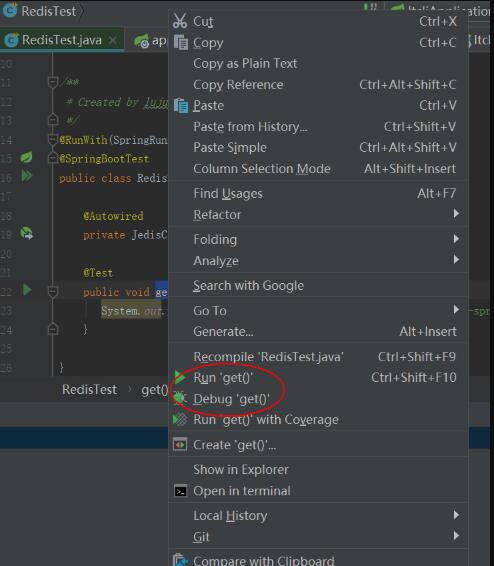Click the scissors Cut icon
Image resolution: width=494 pixels, height=566 pixels.
[x=180, y=21]
